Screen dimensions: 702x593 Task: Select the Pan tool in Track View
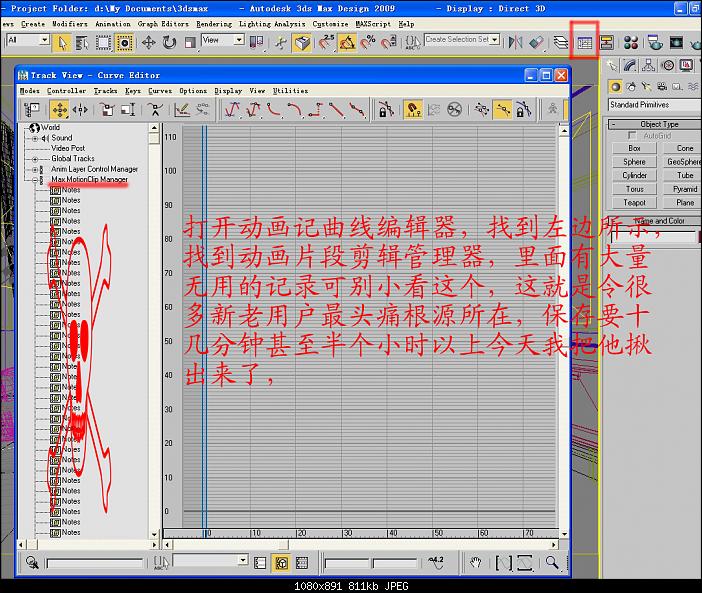click(x=477, y=563)
